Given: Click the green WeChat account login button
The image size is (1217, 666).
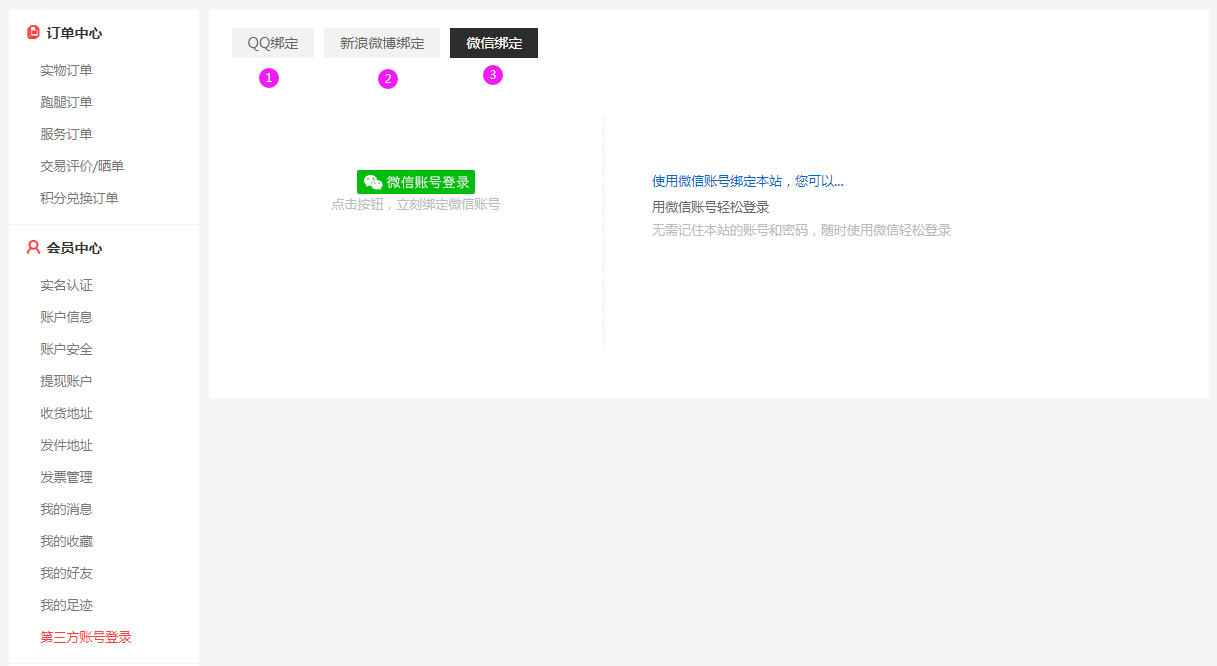Looking at the screenshot, I should (x=416, y=182).
